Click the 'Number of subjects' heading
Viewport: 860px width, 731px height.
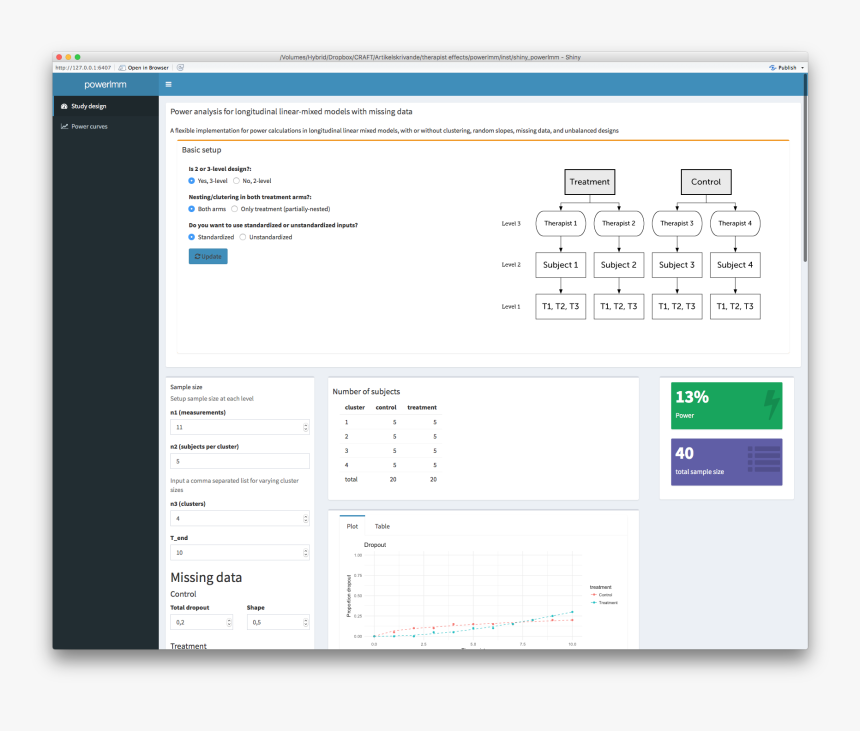click(366, 392)
